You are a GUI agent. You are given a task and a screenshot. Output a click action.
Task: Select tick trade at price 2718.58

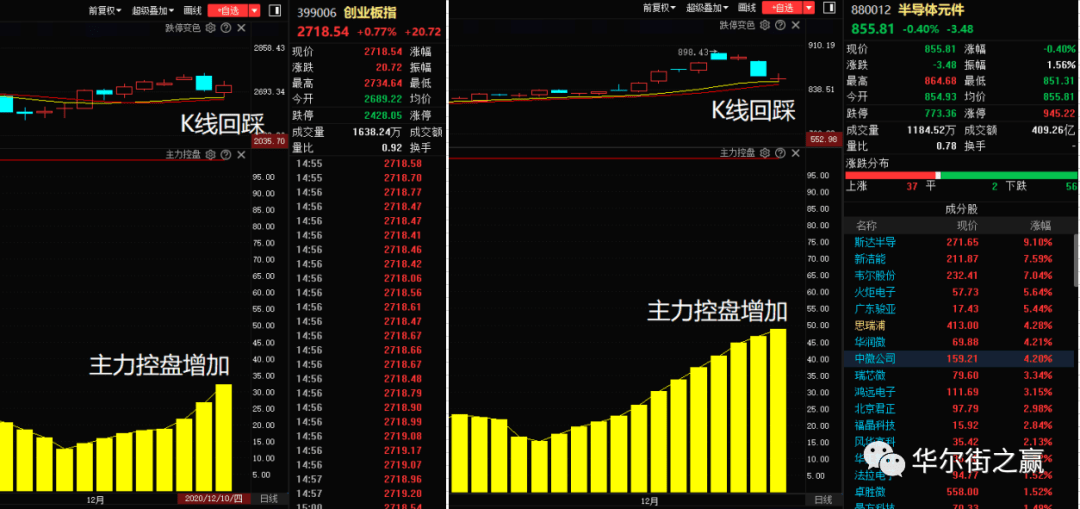[x=402, y=163]
